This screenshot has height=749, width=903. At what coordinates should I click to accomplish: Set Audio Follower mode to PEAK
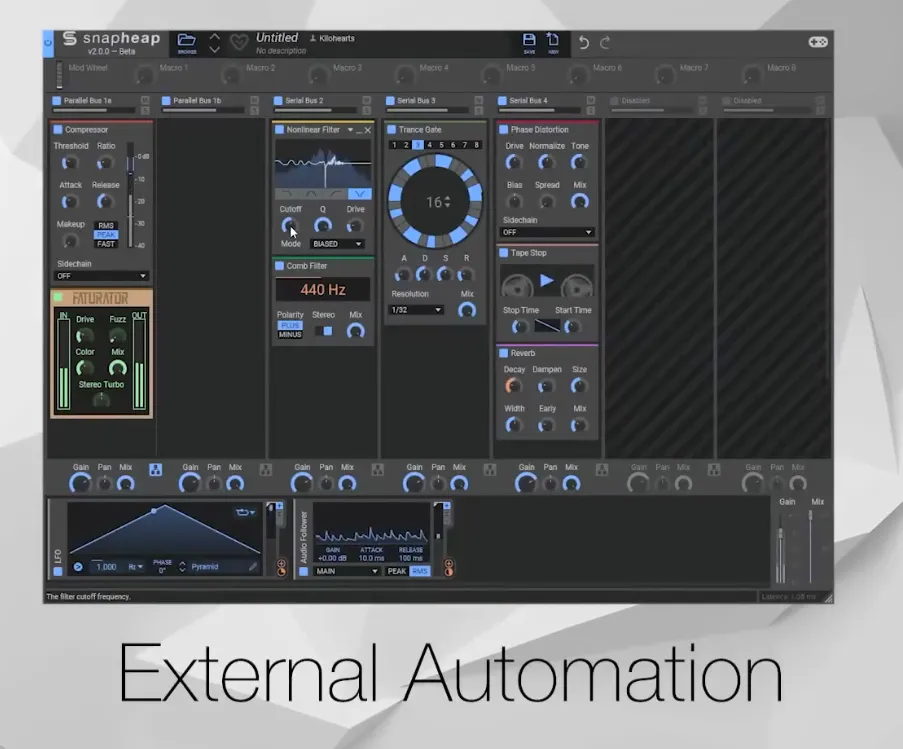coord(397,571)
